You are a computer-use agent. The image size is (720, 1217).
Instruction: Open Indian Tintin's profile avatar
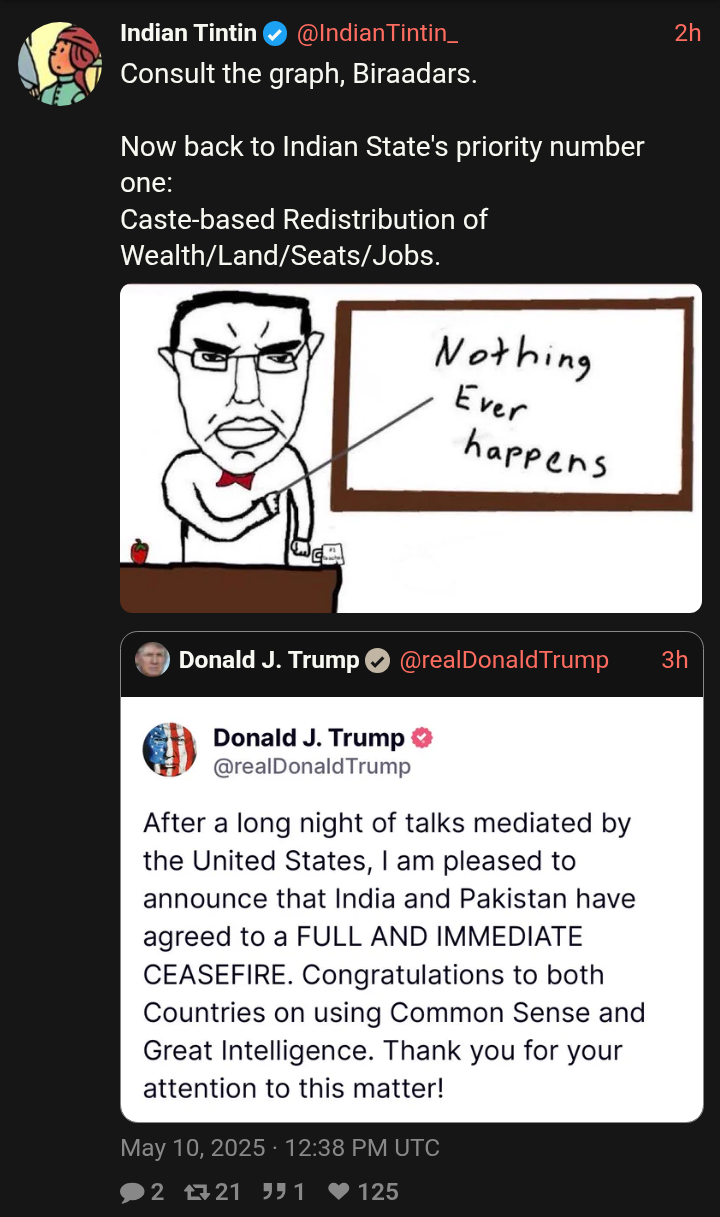[61, 62]
